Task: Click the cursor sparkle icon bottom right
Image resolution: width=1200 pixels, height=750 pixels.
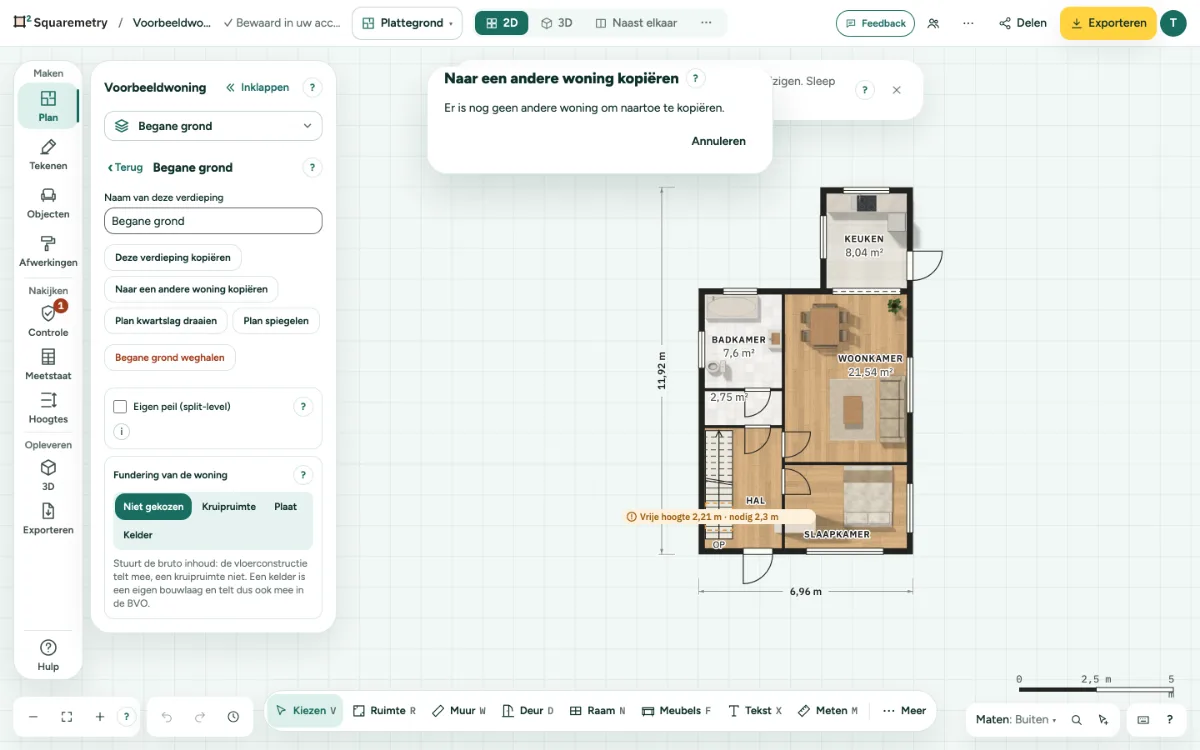Action: [1103, 720]
